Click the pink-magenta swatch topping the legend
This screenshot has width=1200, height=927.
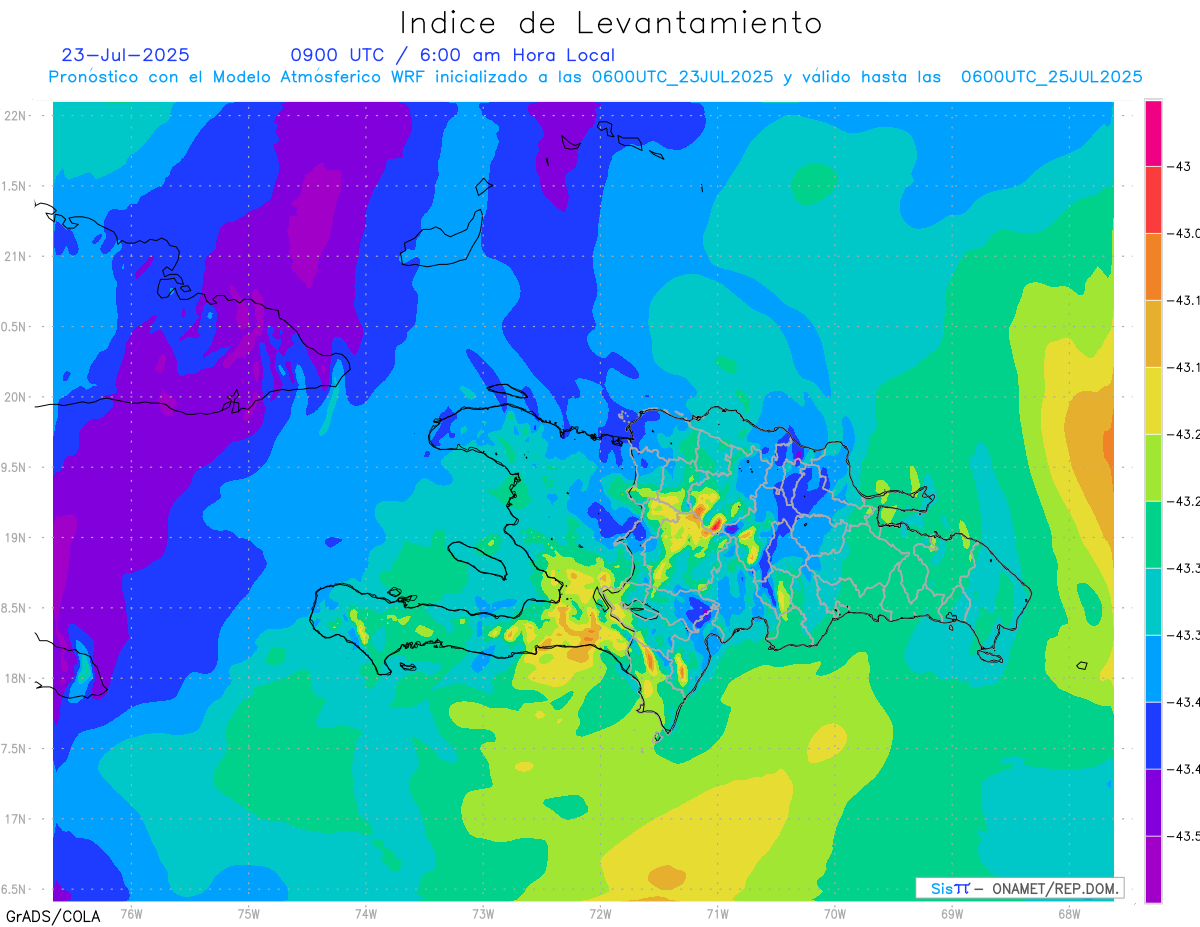1153,133
